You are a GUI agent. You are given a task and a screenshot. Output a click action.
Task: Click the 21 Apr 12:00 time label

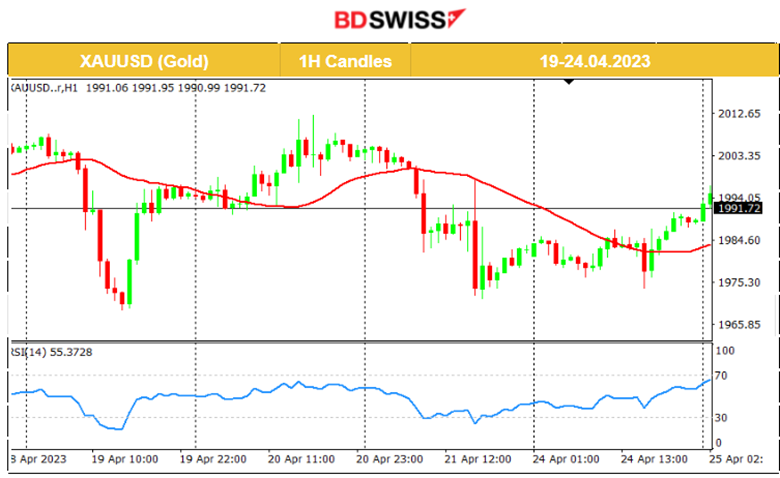pyautogui.click(x=478, y=459)
